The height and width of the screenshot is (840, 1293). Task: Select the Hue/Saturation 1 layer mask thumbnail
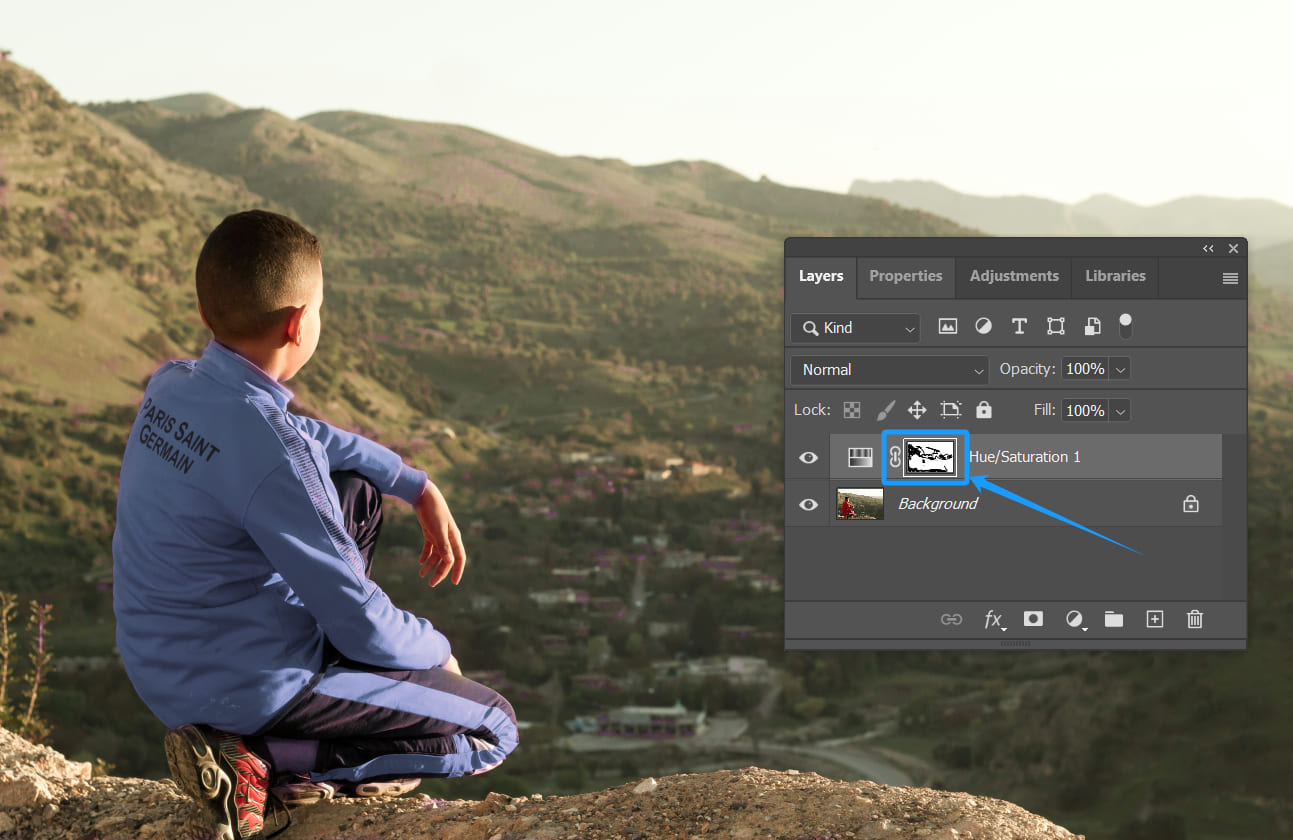tap(931, 457)
